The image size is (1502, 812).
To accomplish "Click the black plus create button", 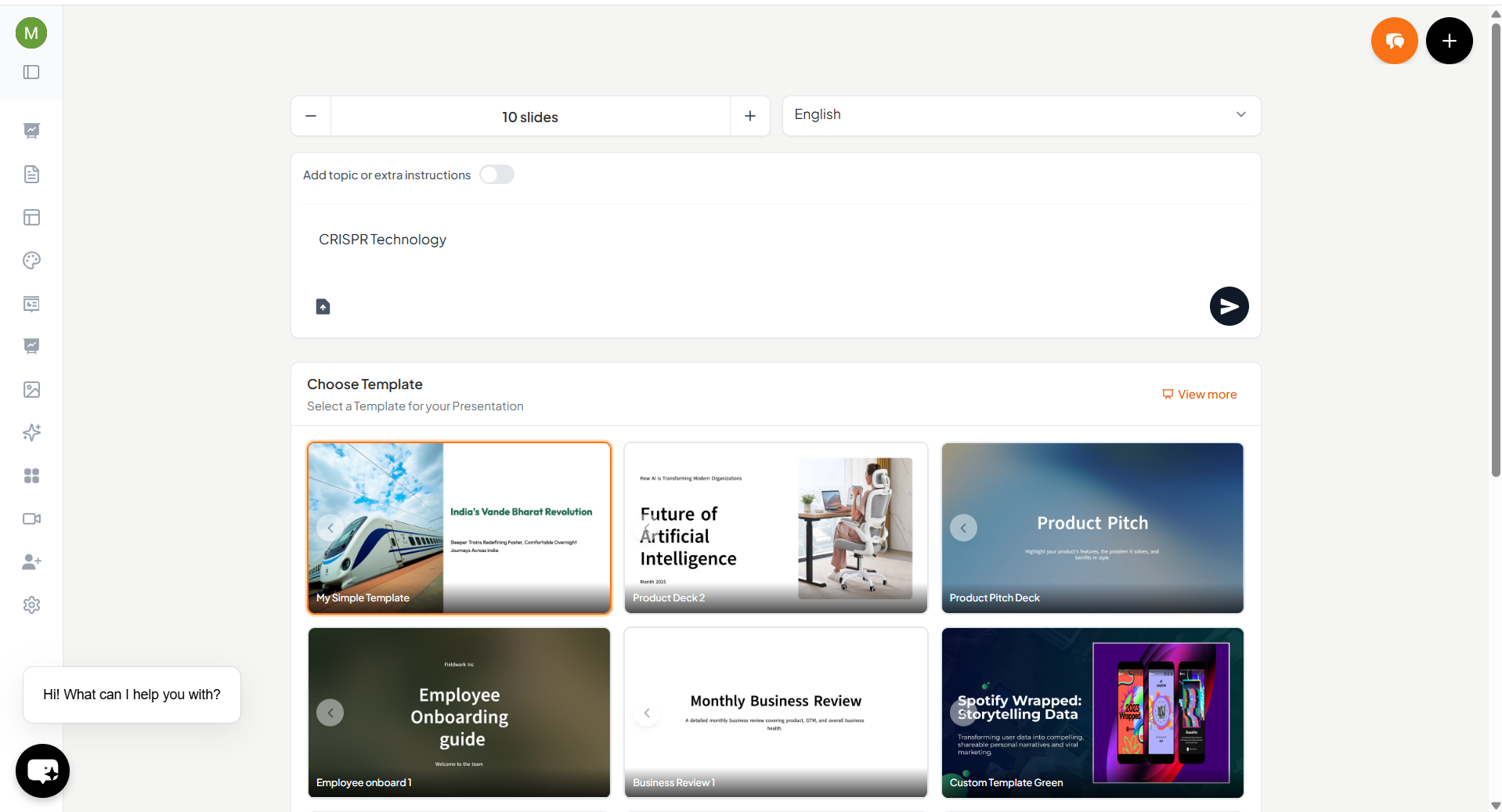I will click(1449, 41).
